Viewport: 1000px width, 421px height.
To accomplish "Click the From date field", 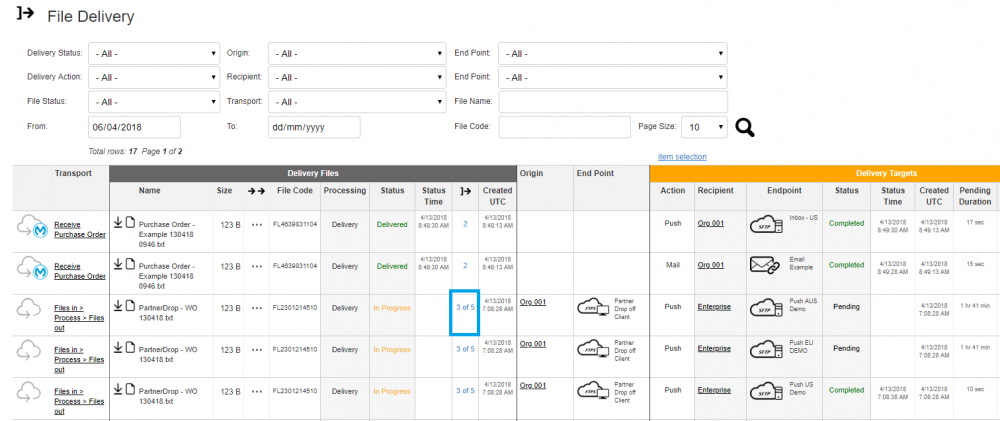I will 134,127.
